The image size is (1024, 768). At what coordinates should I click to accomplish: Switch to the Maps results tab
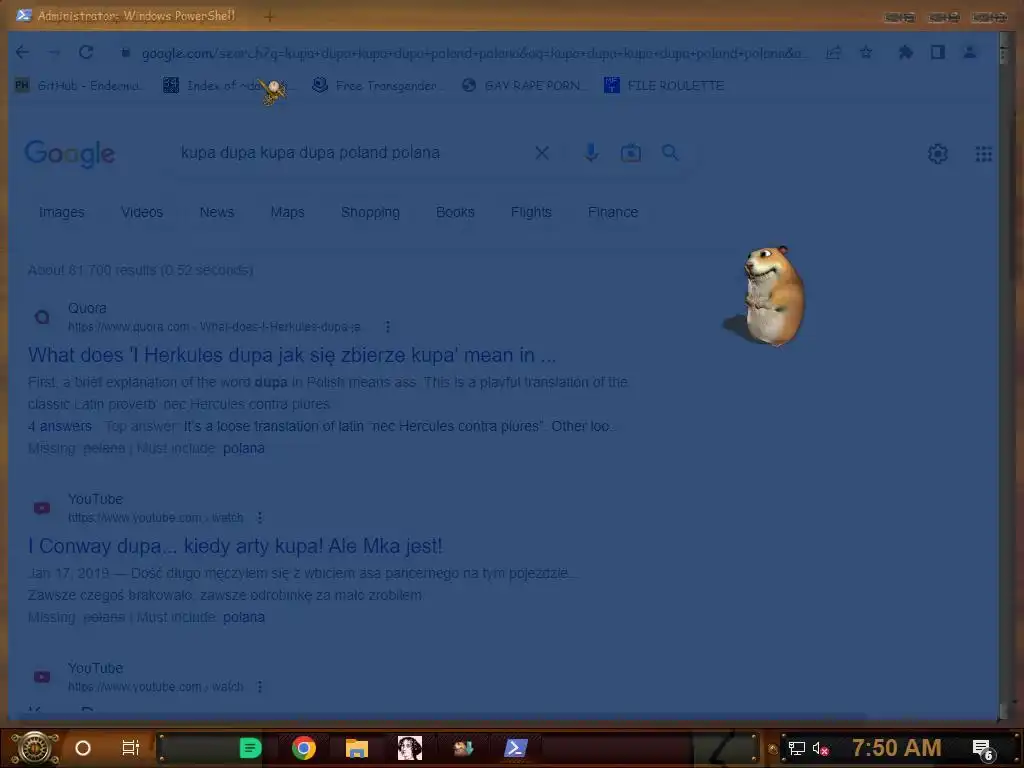point(287,212)
